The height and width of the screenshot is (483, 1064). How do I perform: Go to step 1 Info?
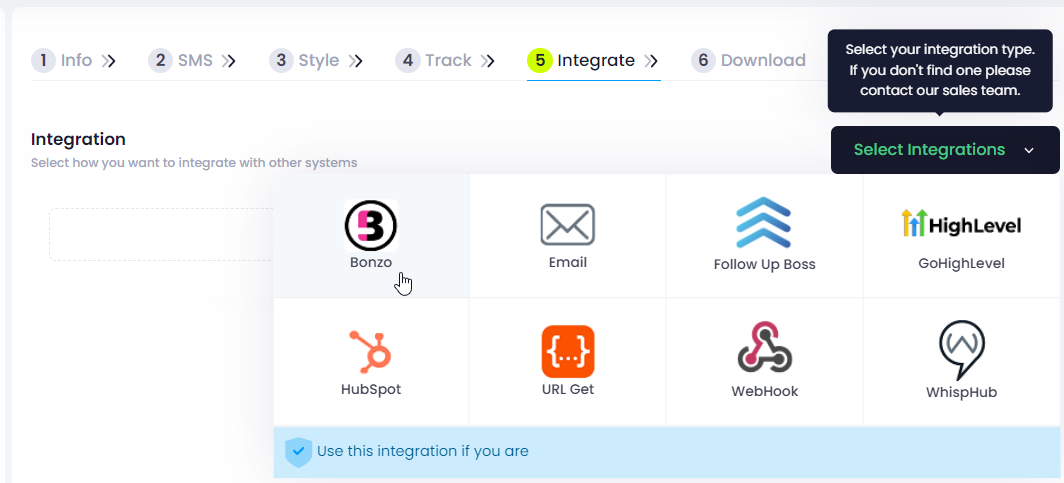(x=62, y=60)
